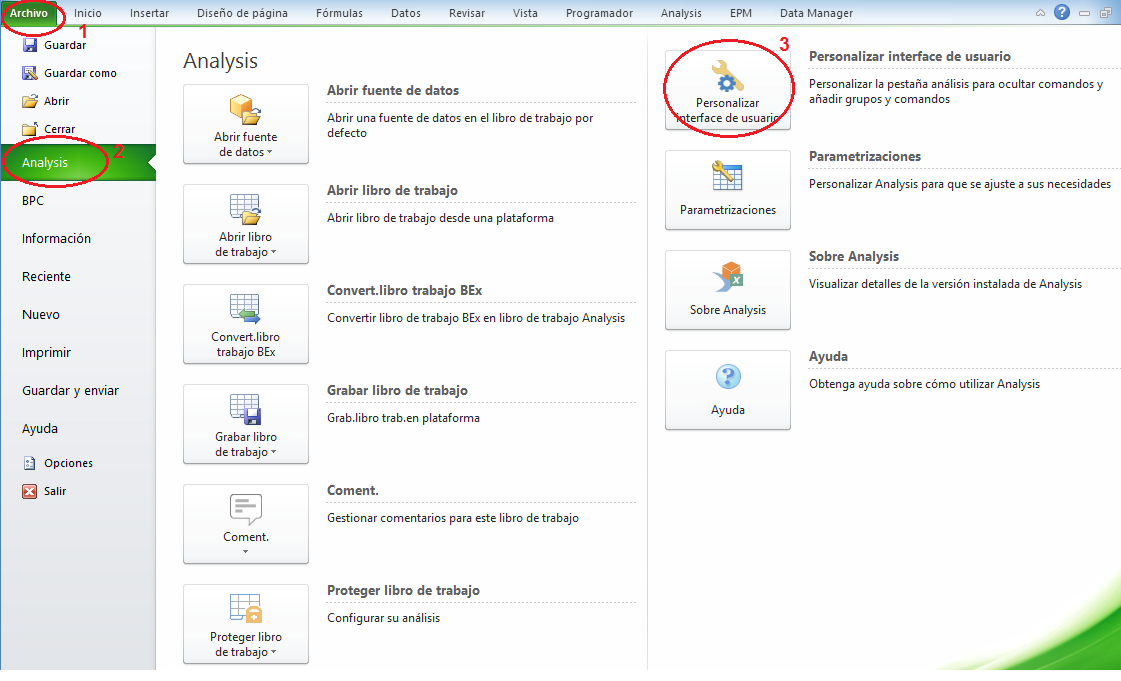Select BPC in the left sidebar
The height and width of the screenshot is (681, 1121).
tap(33, 201)
